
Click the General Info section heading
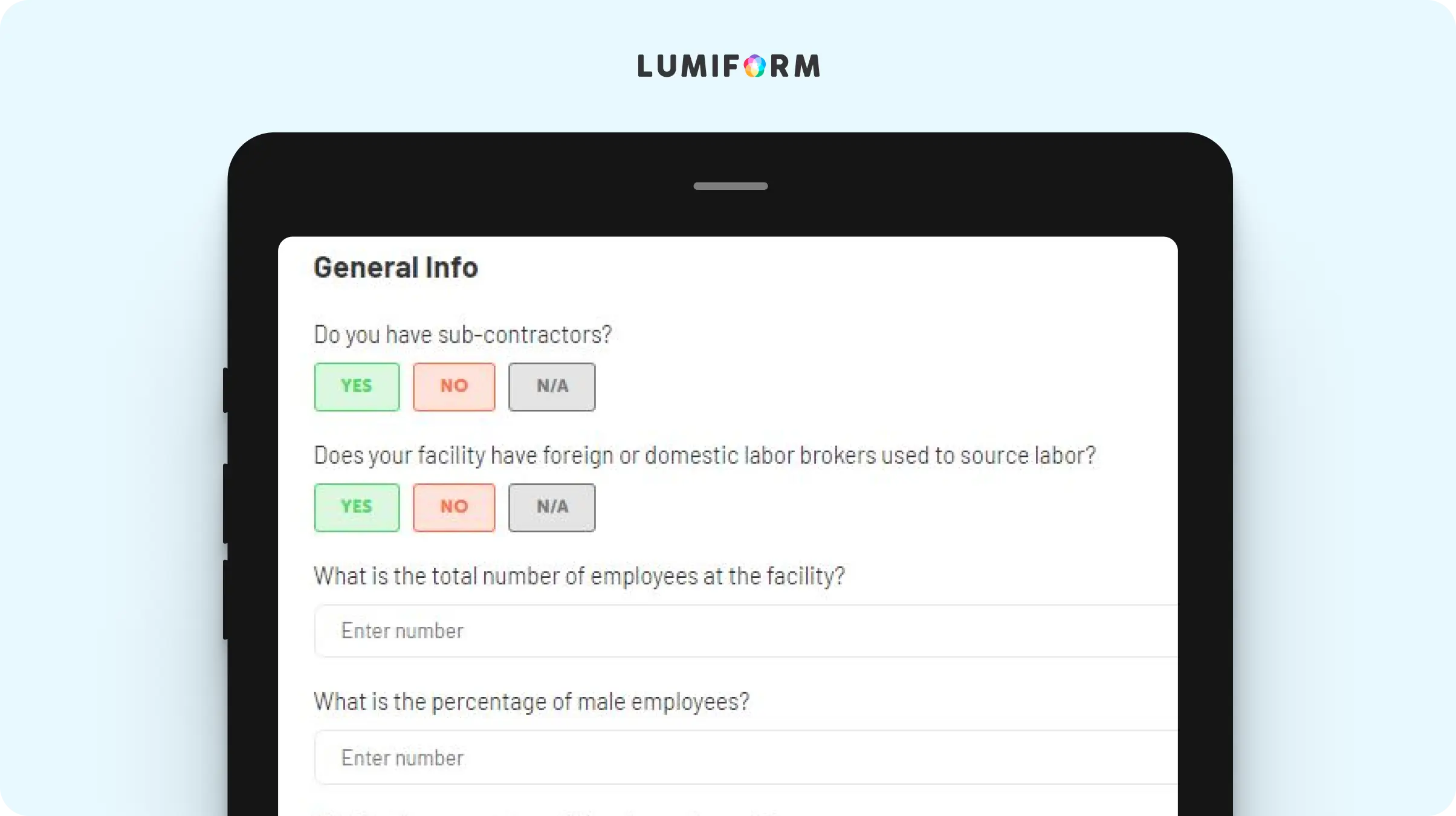396,268
